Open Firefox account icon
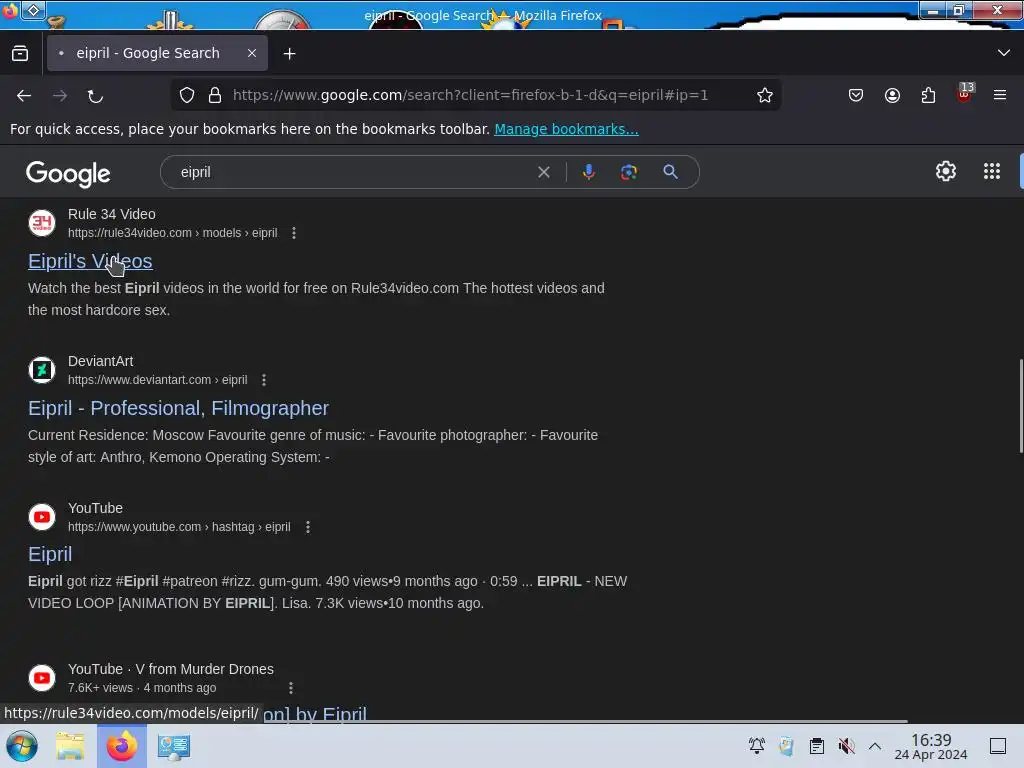Screen dimensions: 1024x768 click(x=892, y=95)
